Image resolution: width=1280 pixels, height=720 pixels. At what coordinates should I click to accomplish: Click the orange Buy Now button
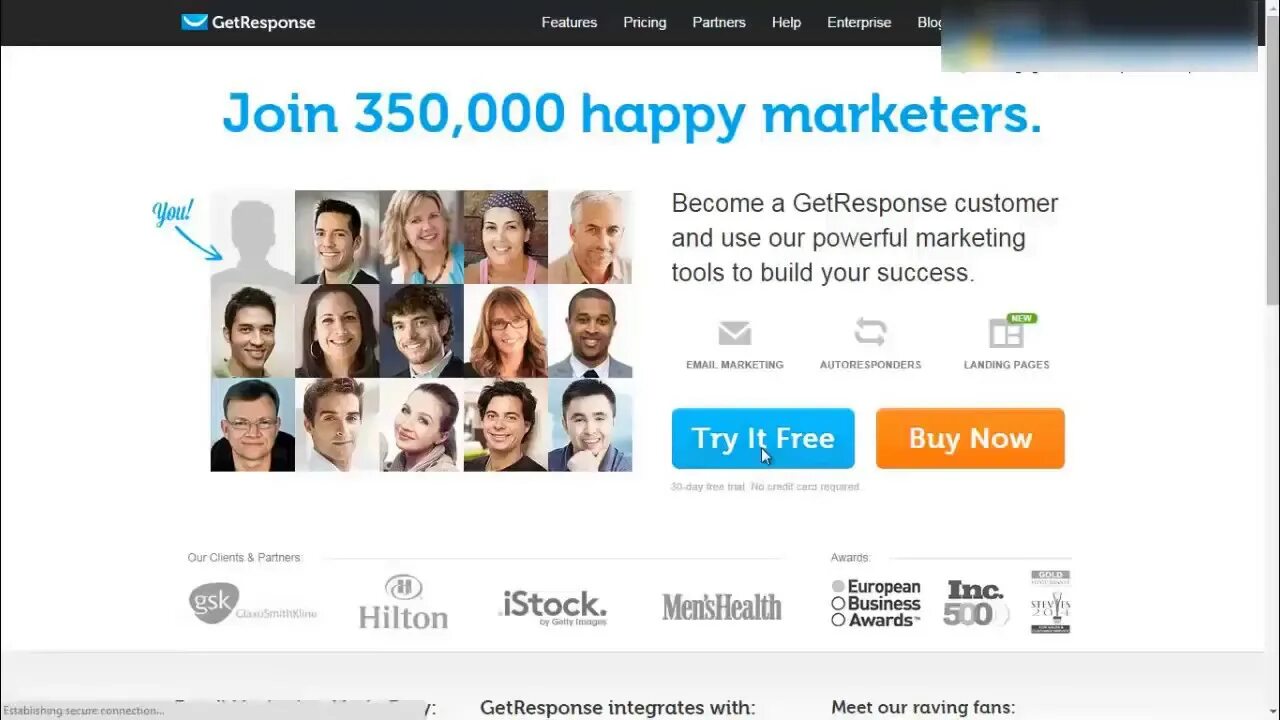click(970, 438)
